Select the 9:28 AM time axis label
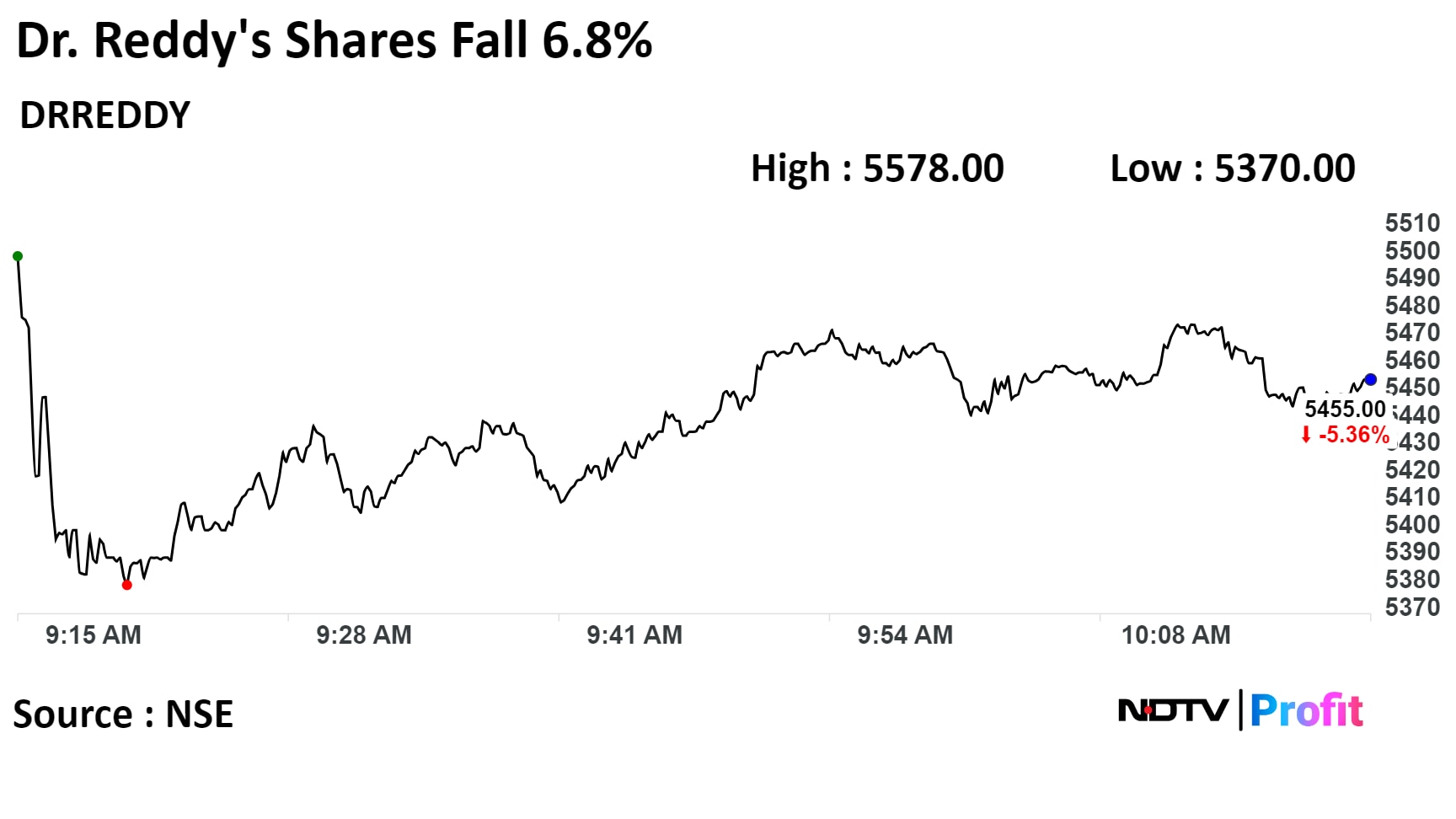This screenshot has width=1456, height=819. 364,635
